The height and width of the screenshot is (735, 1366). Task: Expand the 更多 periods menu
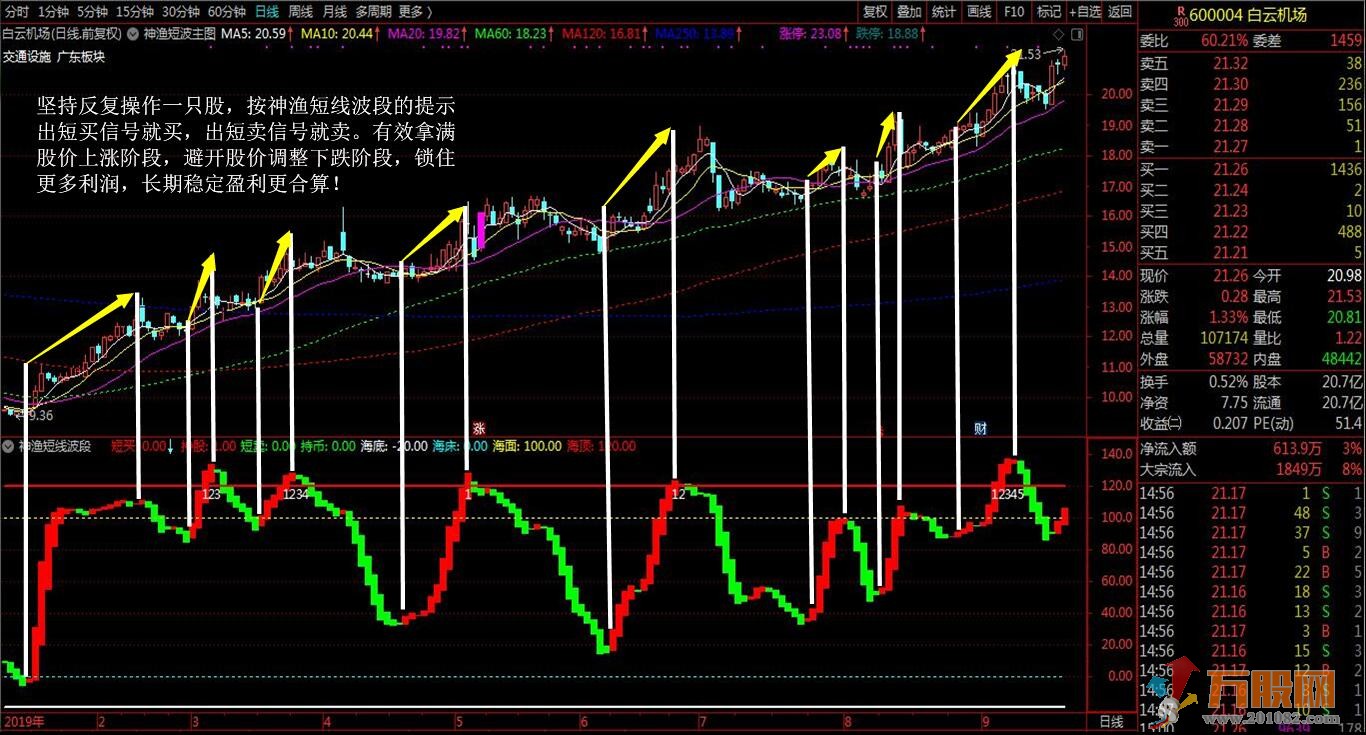tap(415, 11)
